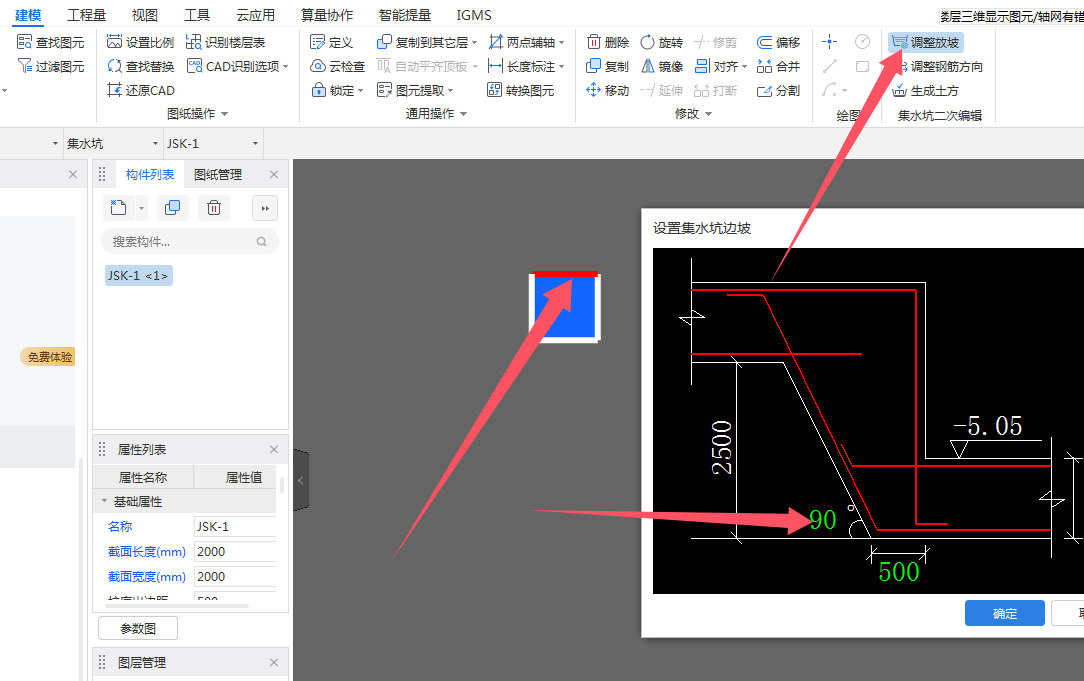Close the 属性列表 panel
This screenshot has width=1084, height=681.
274,449
